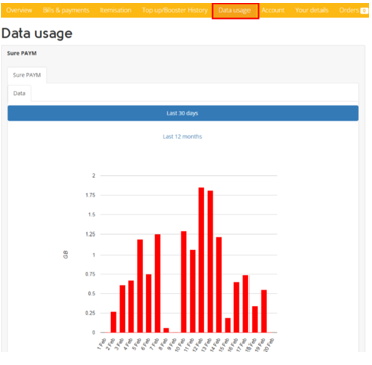Click the 2 Feb usage bar
The image size is (372, 365).
point(113,322)
